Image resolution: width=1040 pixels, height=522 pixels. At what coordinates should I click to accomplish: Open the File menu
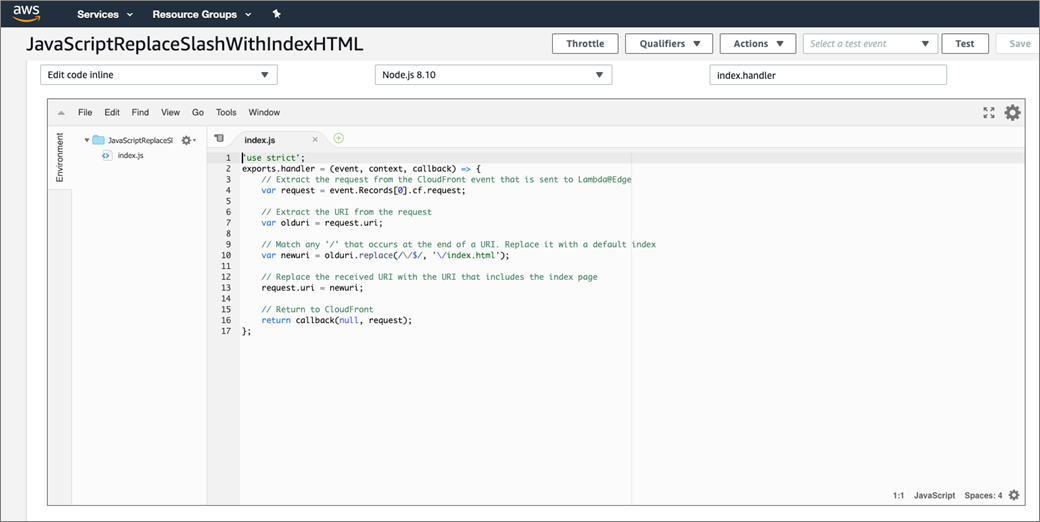click(x=85, y=112)
